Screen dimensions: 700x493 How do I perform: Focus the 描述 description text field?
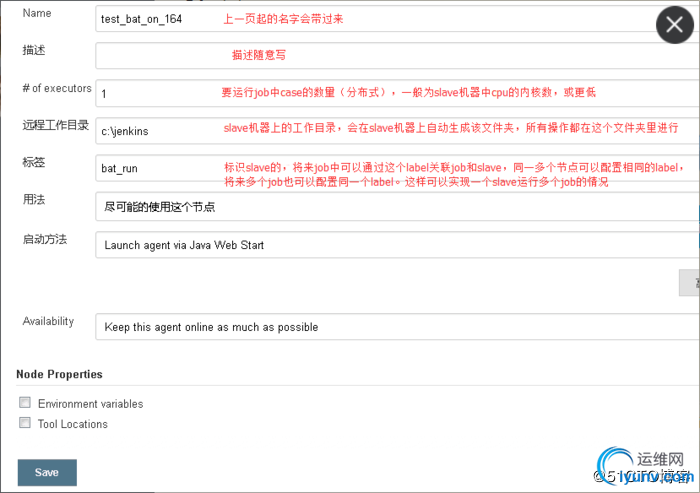(x=397, y=56)
